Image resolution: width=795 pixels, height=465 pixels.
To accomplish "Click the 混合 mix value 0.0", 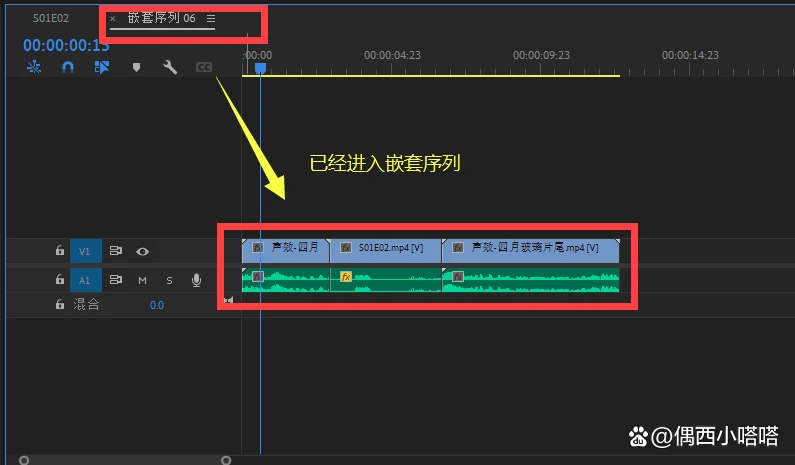I will coord(157,305).
